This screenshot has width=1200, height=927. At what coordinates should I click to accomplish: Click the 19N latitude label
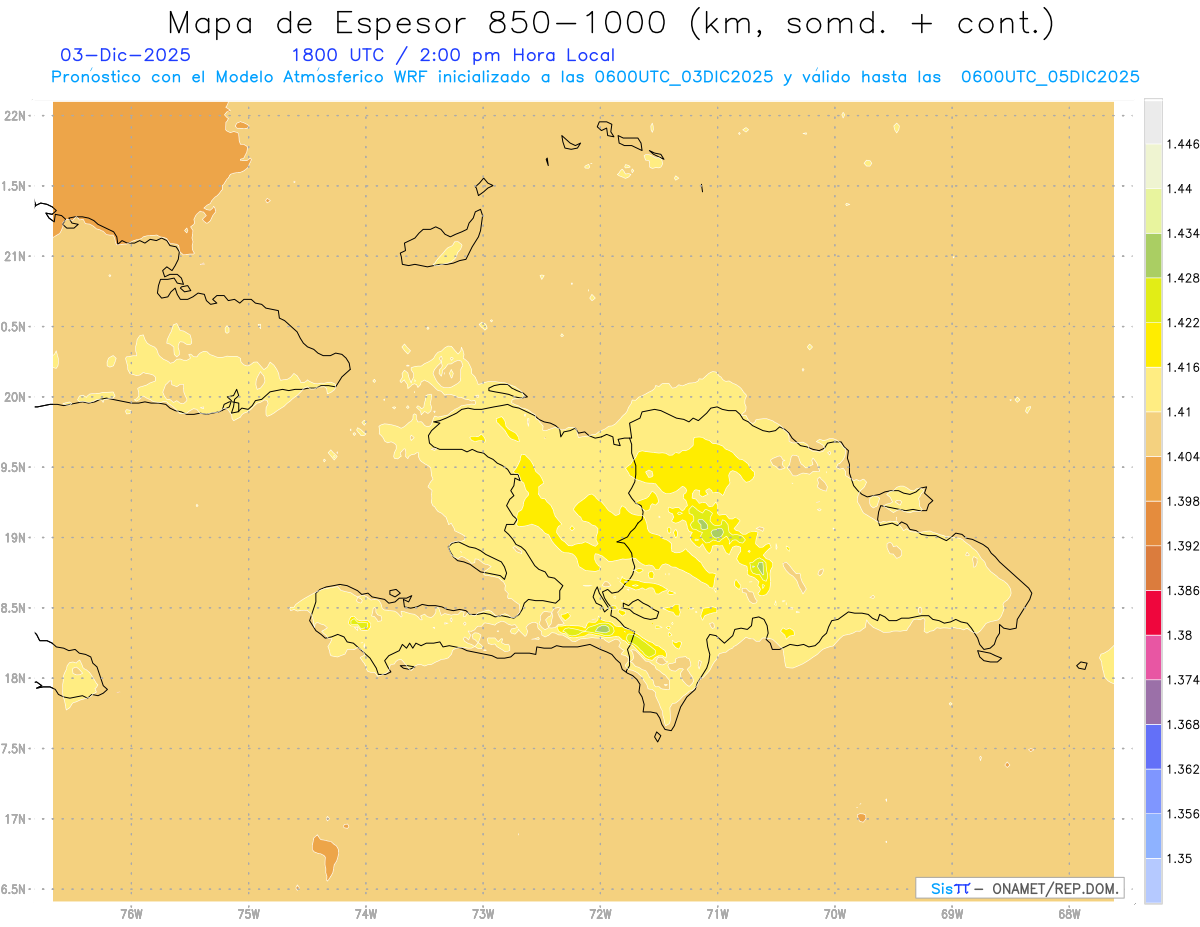16,538
